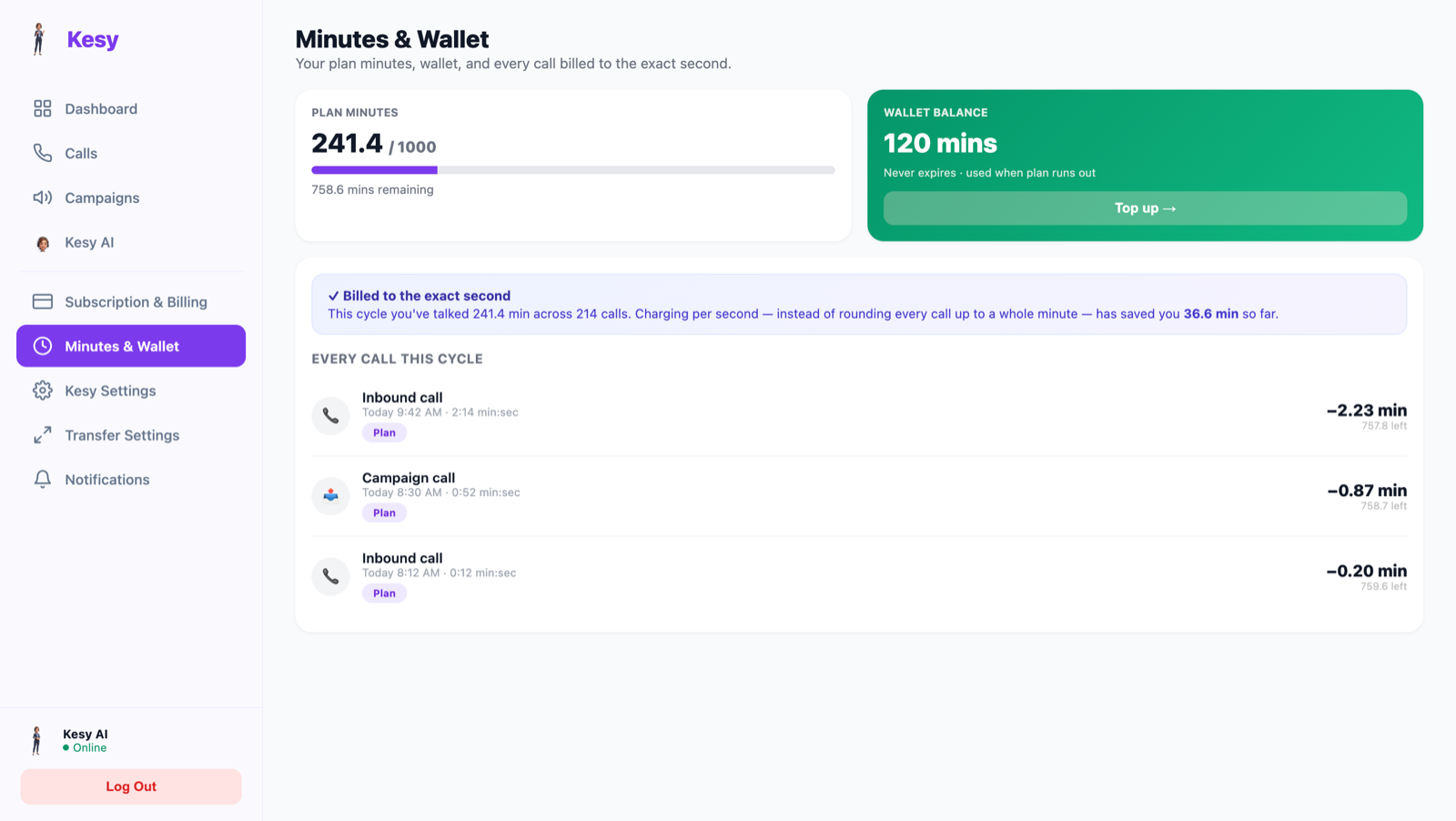Click the Log Out button
The height and width of the screenshot is (821, 1456).
131,786
